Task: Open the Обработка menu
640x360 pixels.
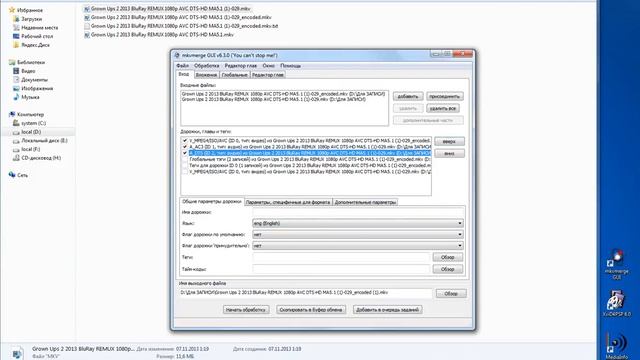Action: tap(207, 66)
